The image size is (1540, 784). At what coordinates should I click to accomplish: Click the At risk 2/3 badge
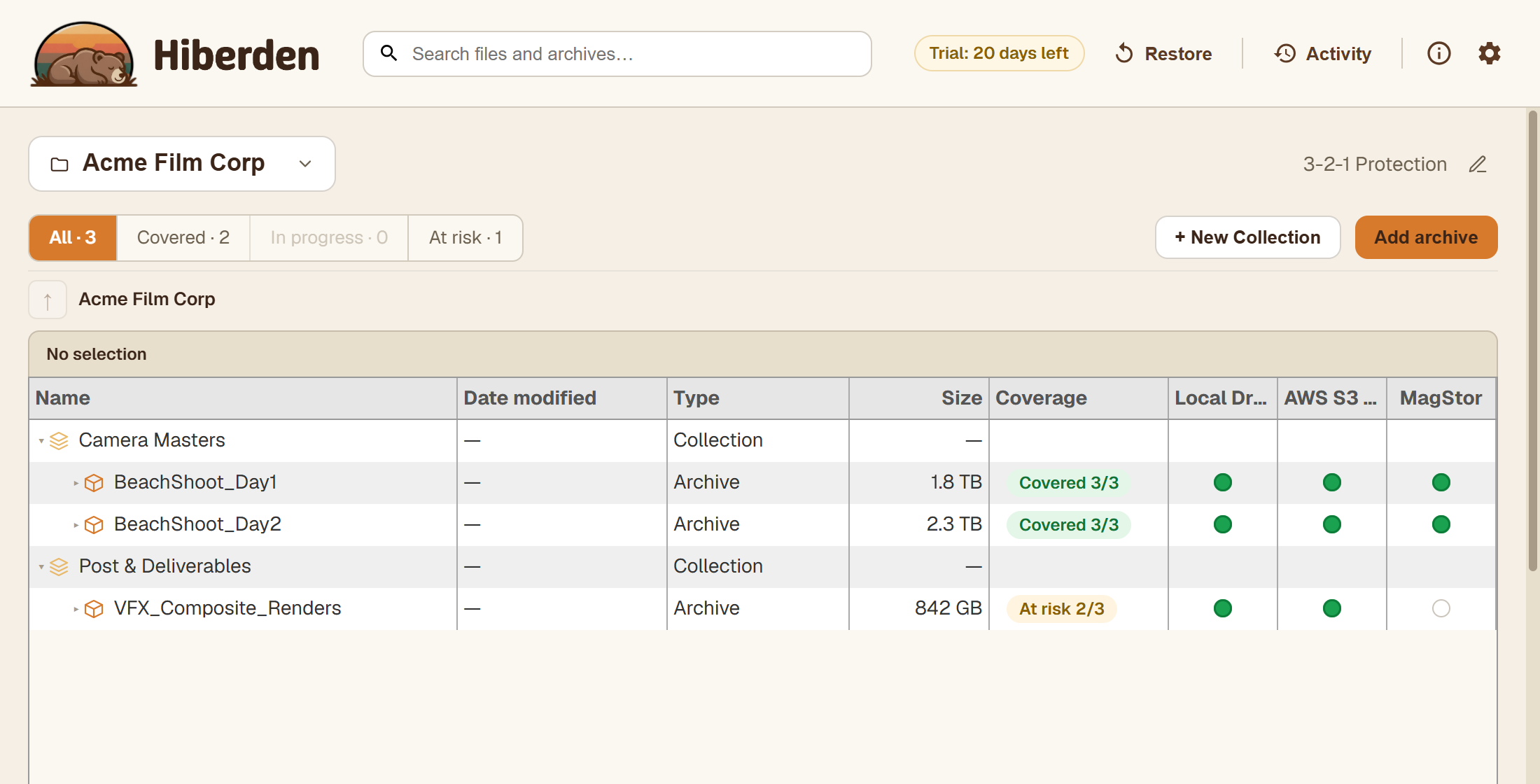(x=1062, y=609)
